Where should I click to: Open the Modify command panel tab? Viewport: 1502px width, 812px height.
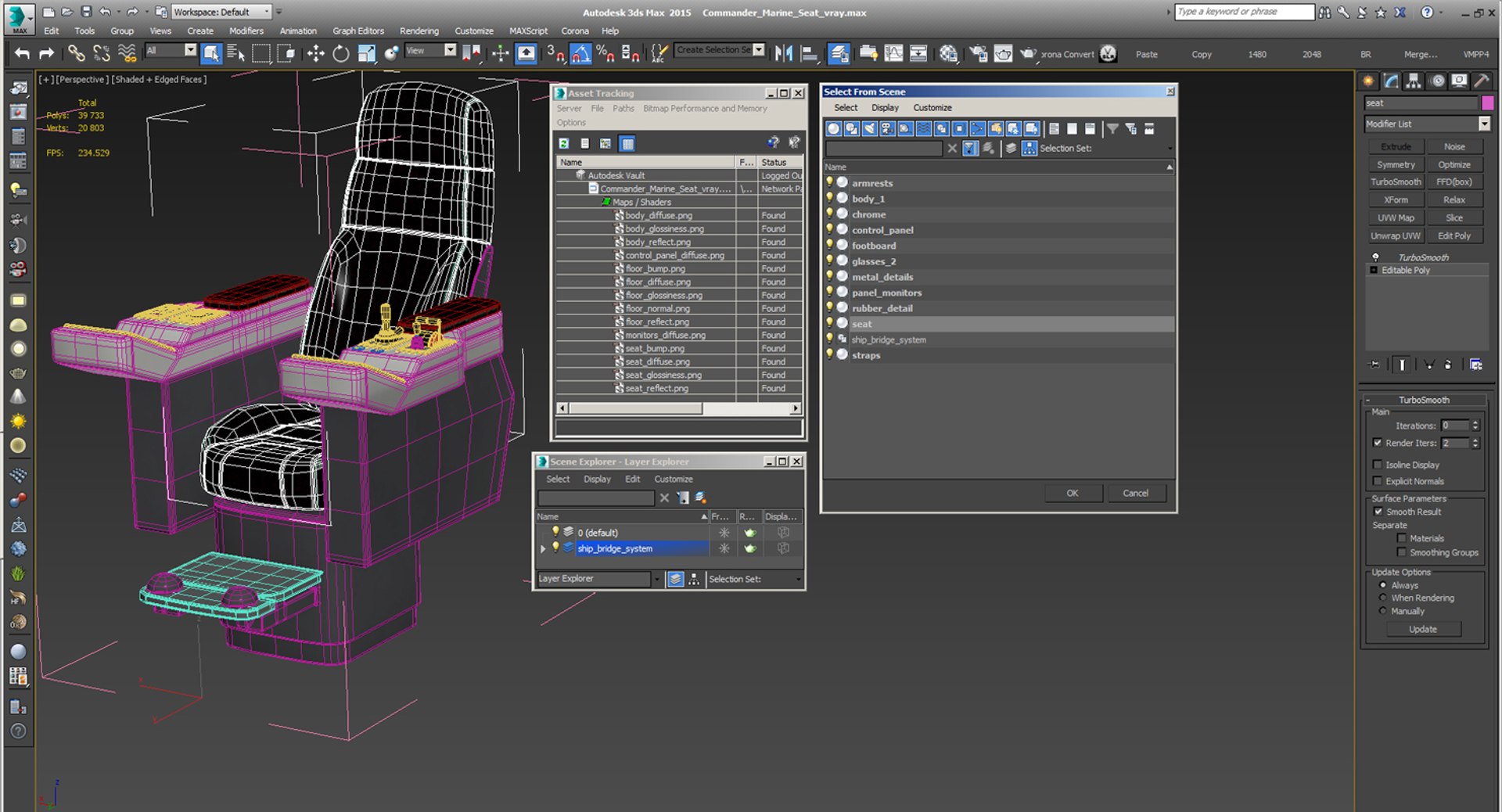pyautogui.click(x=1391, y=81)
